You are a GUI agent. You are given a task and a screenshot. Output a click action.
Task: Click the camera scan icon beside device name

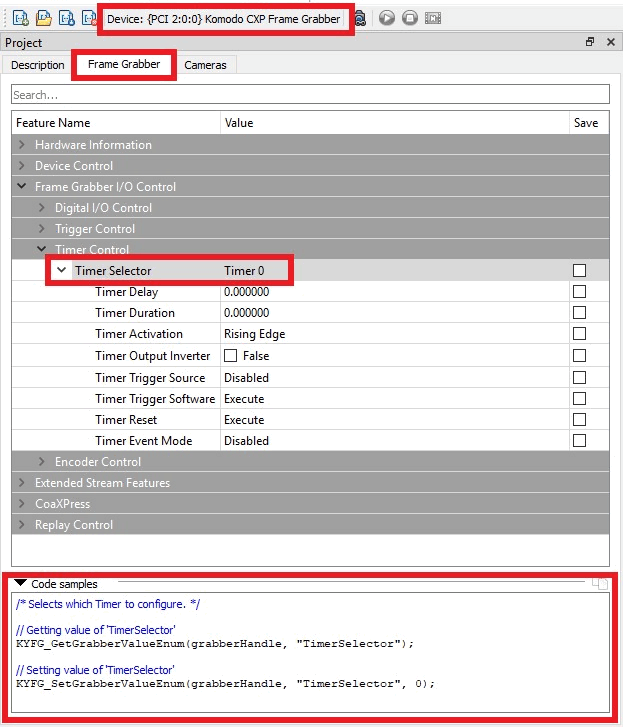coord(360,18)
